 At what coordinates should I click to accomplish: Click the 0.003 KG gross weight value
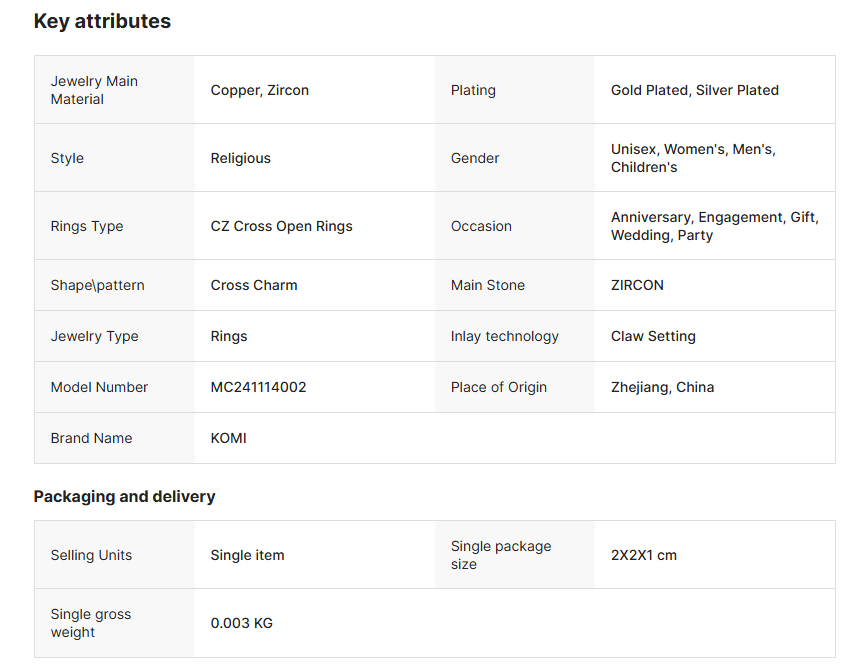241,623
